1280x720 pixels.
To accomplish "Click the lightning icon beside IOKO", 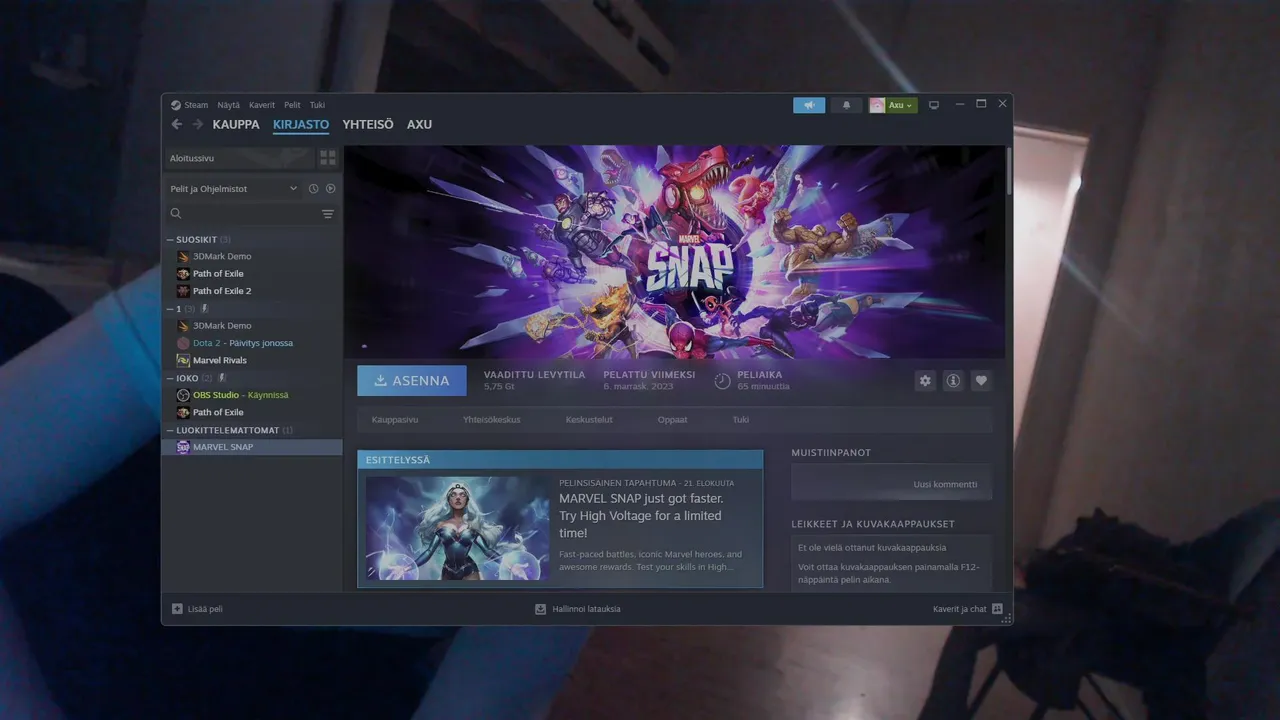I will click(222, 378).
